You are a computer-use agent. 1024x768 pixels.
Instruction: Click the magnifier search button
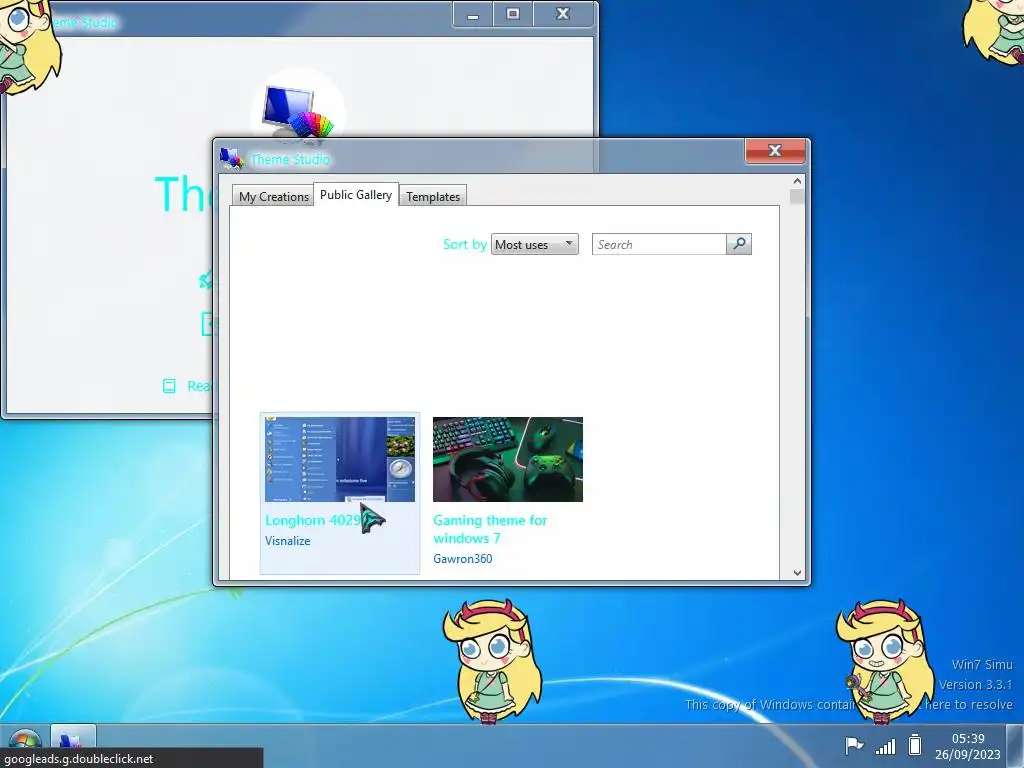pos(739,244)
